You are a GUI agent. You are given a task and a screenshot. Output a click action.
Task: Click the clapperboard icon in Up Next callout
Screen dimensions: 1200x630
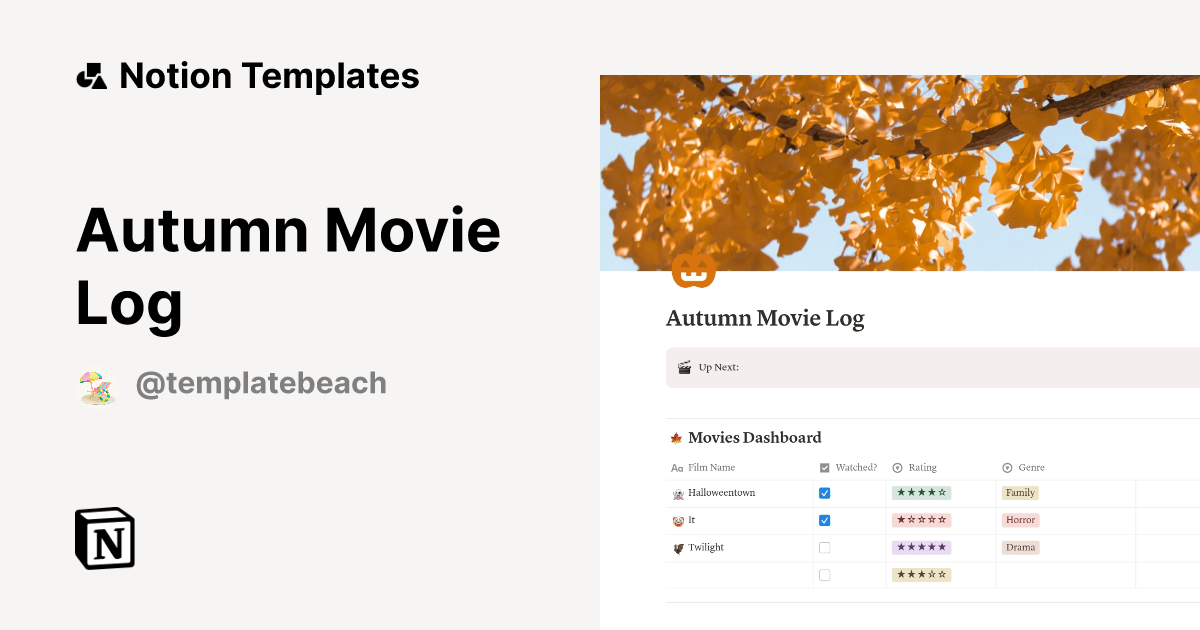click(684, 366)
